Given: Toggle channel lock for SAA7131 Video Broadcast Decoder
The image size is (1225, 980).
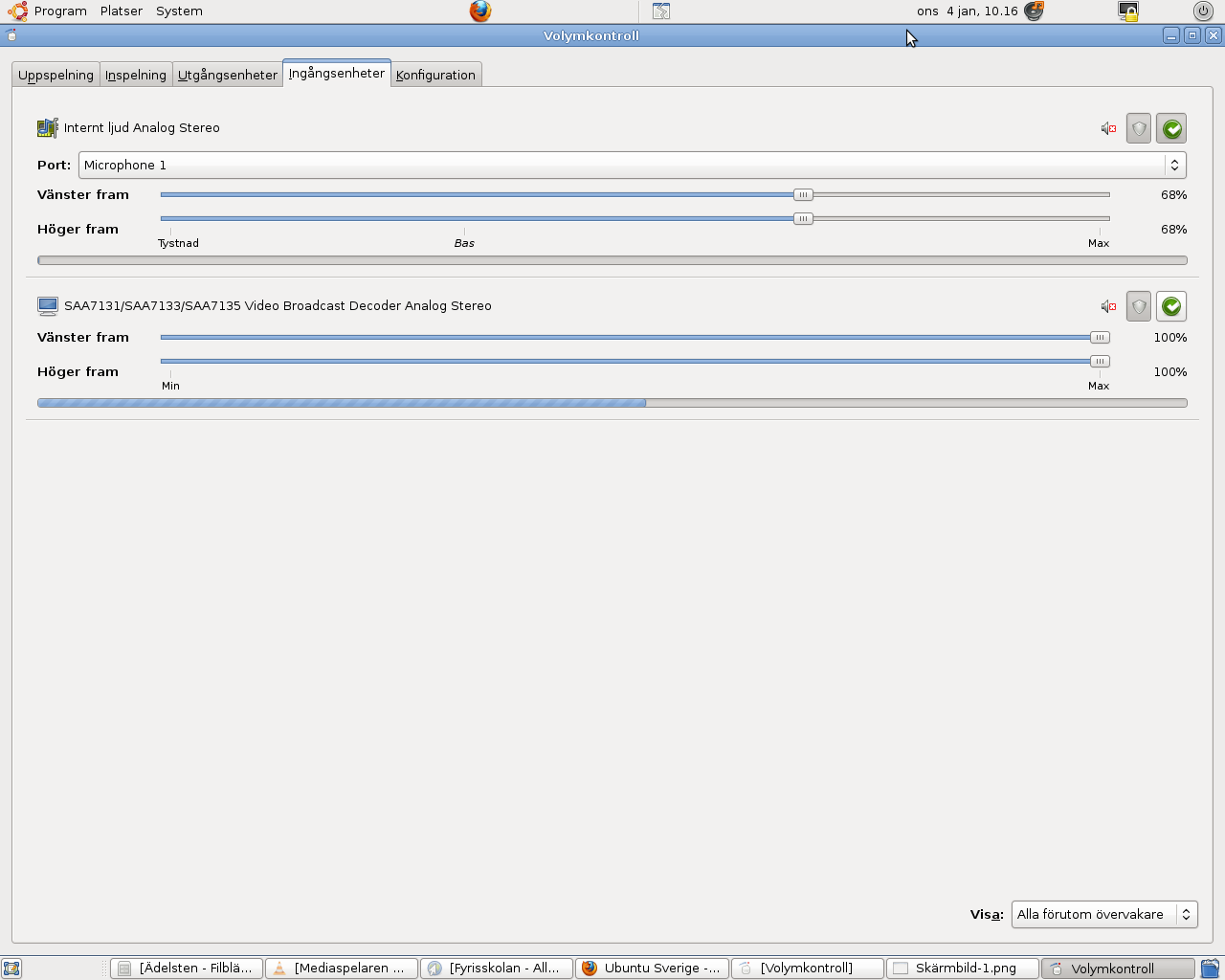Looking at the screenshot, I should [1139, 306].
